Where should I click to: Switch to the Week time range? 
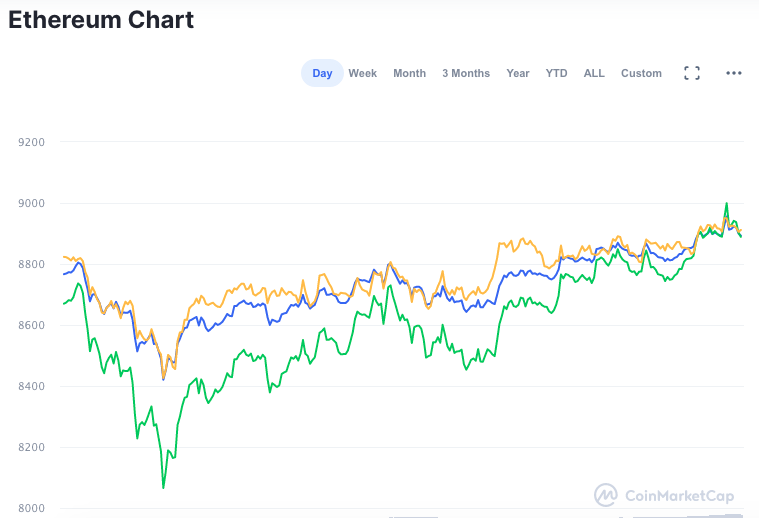click(x=363, y=73)
